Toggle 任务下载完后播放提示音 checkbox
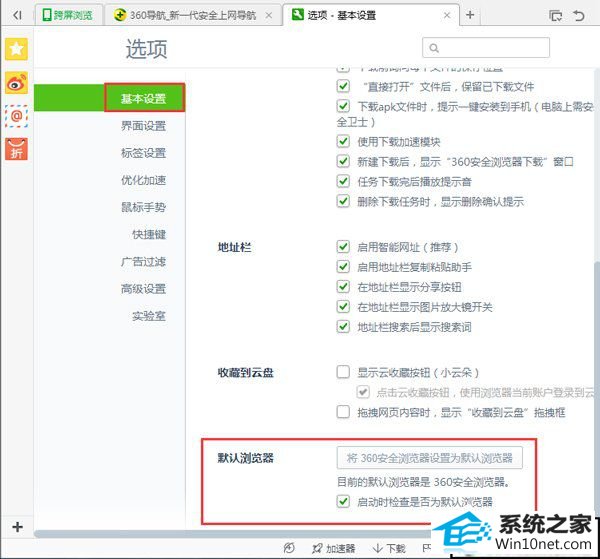Viewport: 600px width, 559px height. point(343,181)
